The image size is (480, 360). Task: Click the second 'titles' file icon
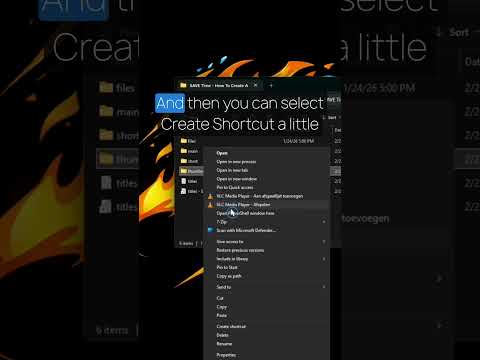tap(184, 191)
